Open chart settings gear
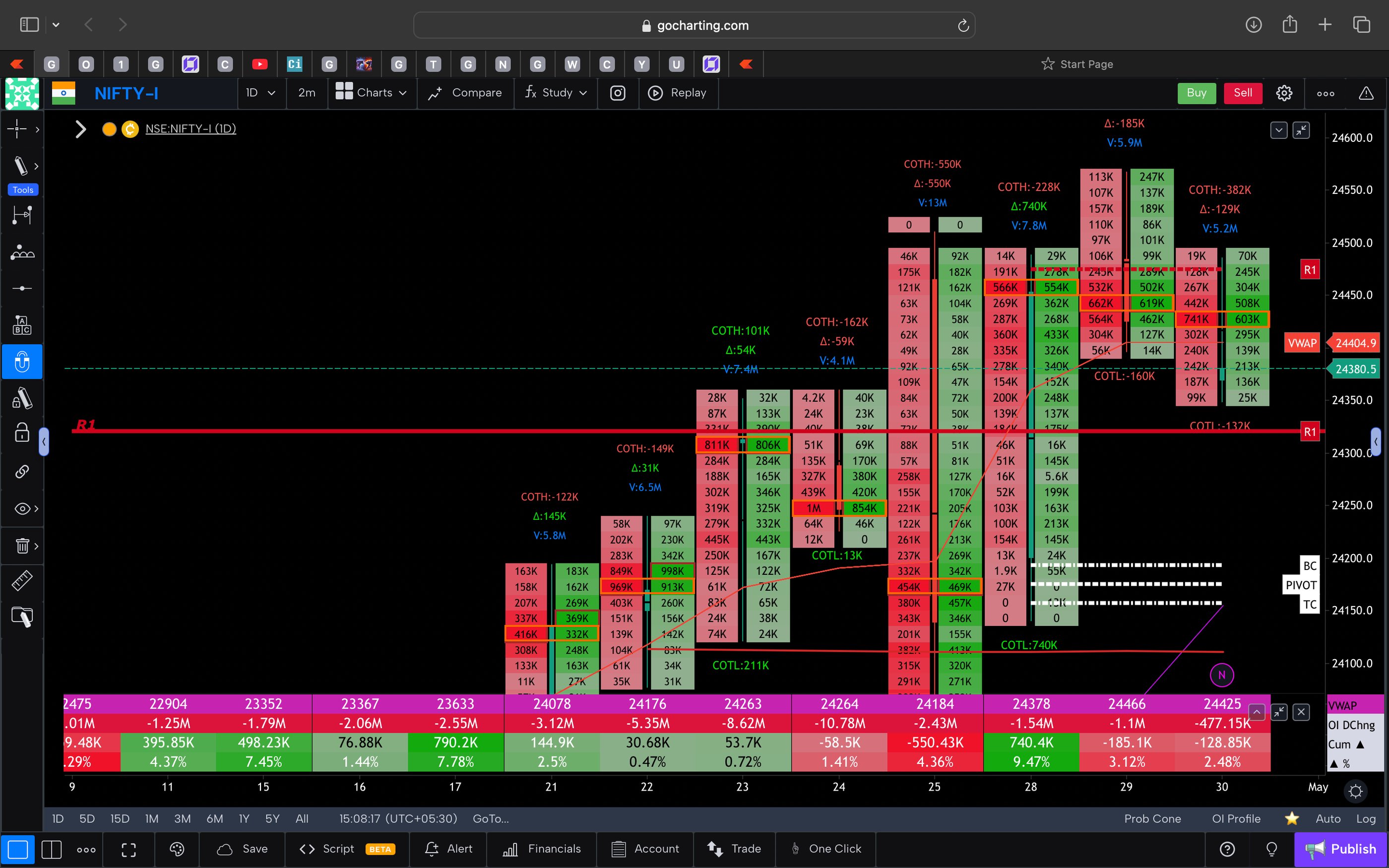1389x868 pixels. point(1284,92)
